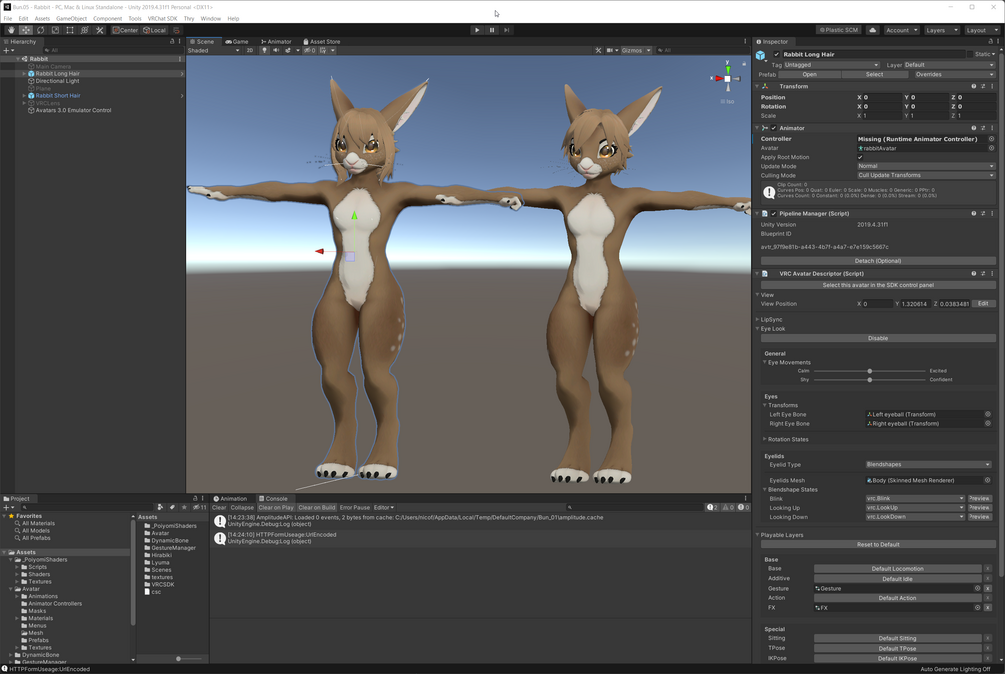Toggle the Static checkbox
The image size is (1005, 674).
click(970, 54)
